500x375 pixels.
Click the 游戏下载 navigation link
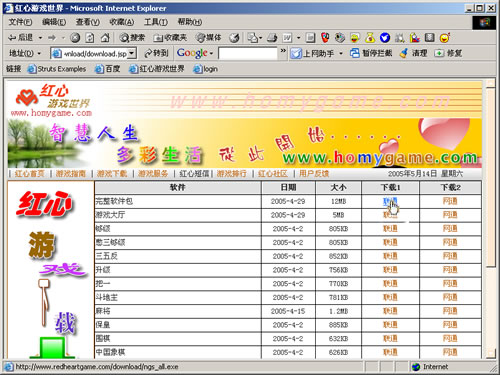click(x=112, y=173)
